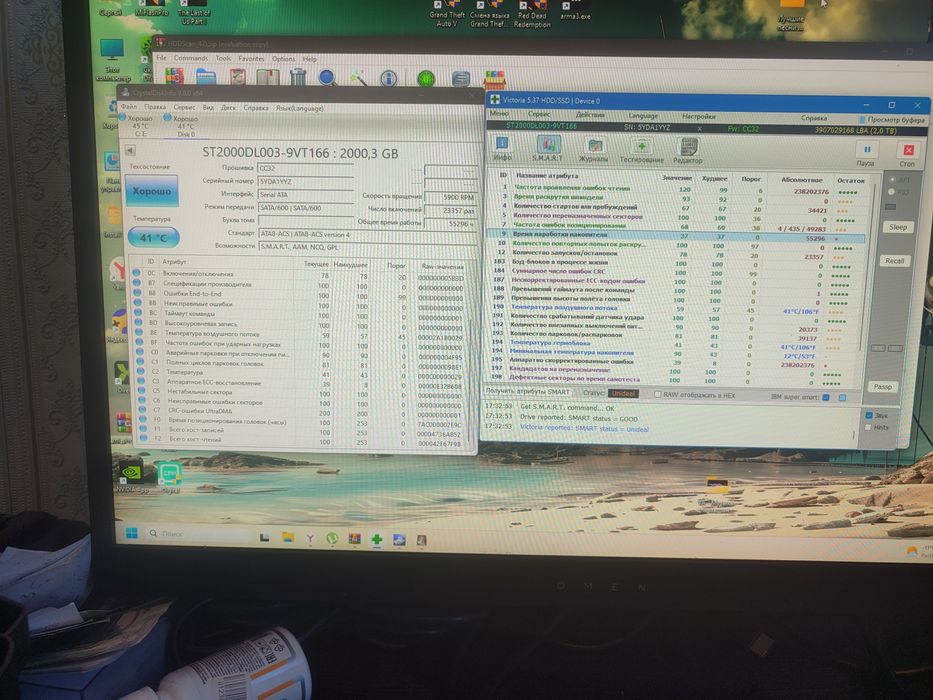The width and height of the screenshot is (933, 700).
Task: Open the Настройки menu in Victoria
Action: tap(699, 116)
